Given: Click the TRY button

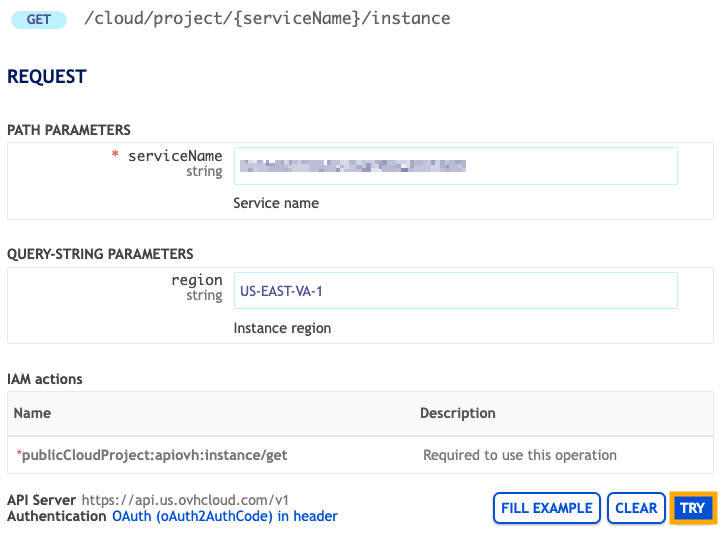Looking at the screenshot, I should (693, 508).
